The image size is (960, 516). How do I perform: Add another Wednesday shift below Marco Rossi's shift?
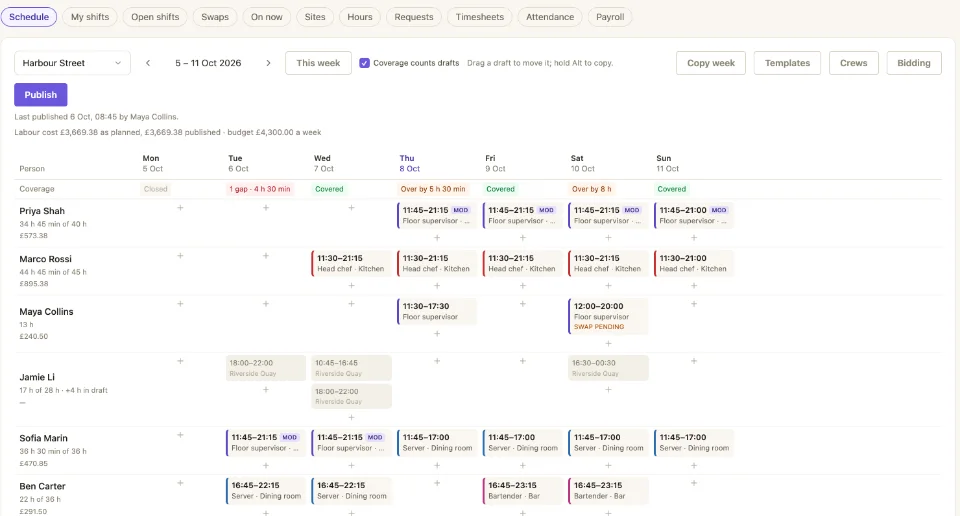(x=351, y=285)
